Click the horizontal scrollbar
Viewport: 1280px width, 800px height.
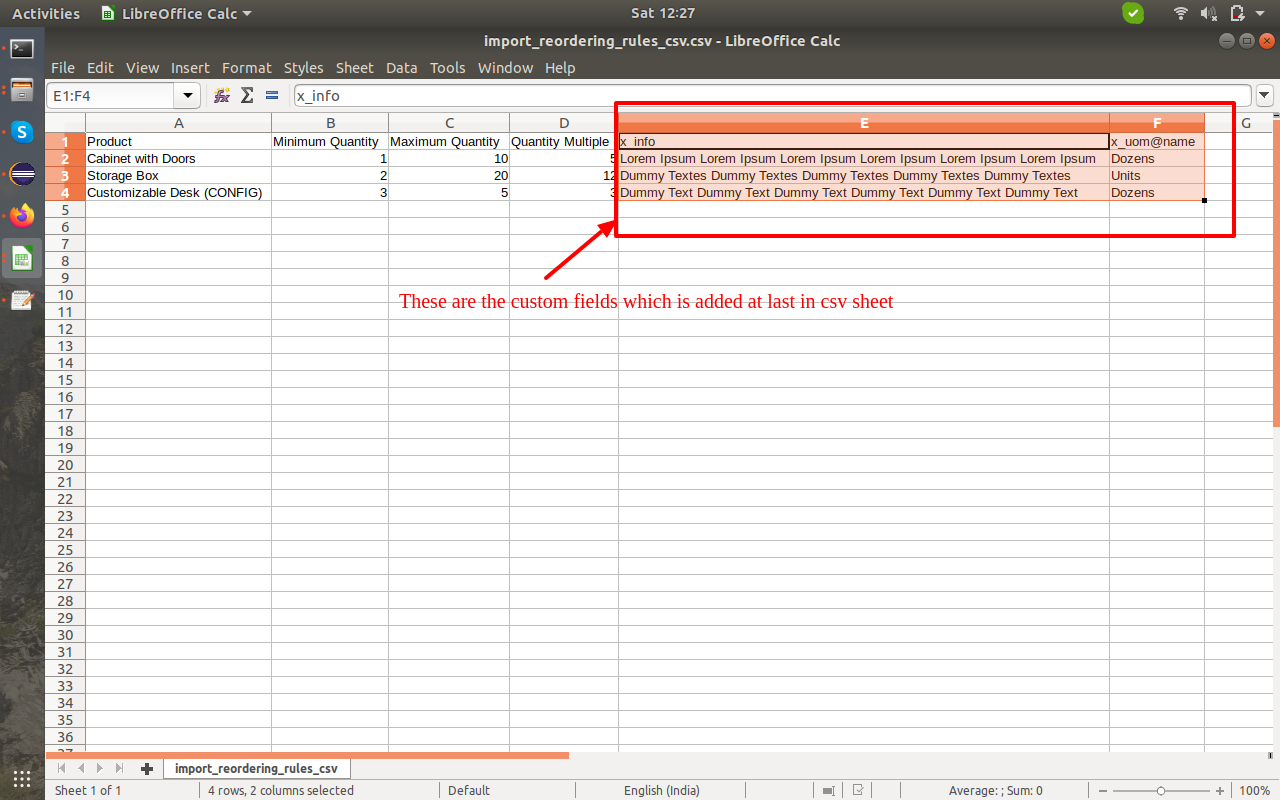(x=308, y=755)
